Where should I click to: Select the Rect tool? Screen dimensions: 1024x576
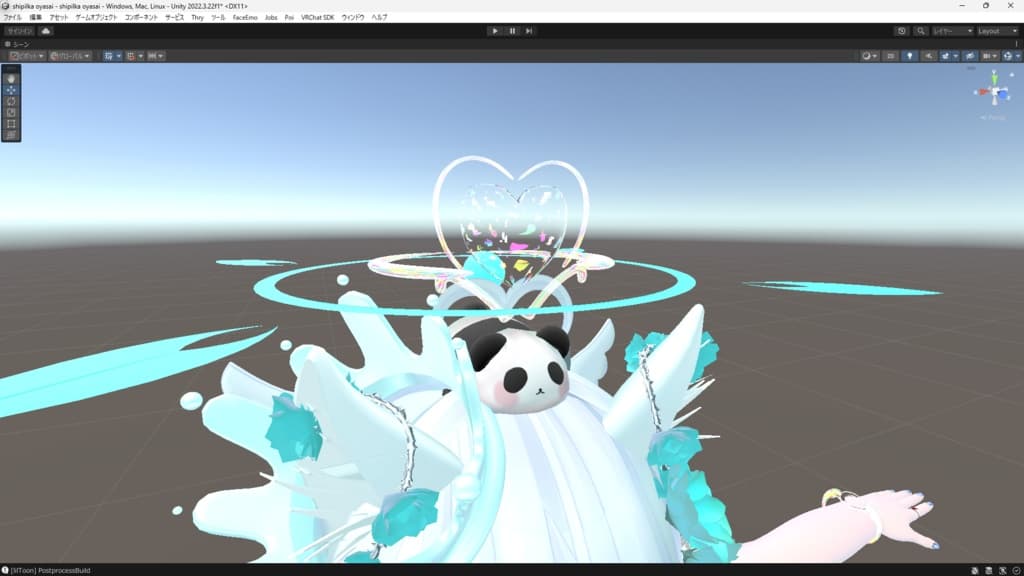[x=11, y=123]
